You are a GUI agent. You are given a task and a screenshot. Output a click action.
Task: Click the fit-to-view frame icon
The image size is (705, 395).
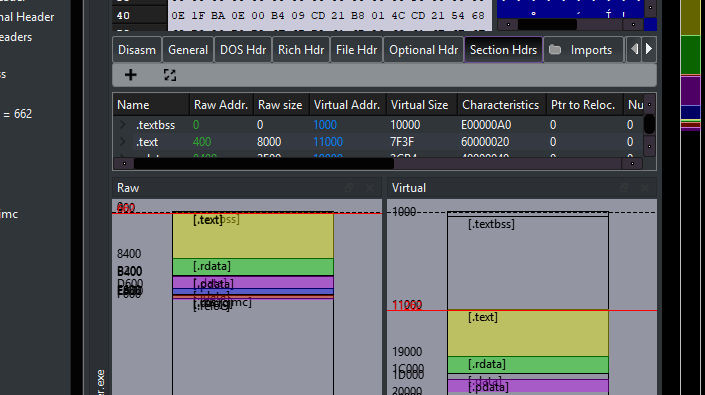pyautogui.click(x=170, y=75)
